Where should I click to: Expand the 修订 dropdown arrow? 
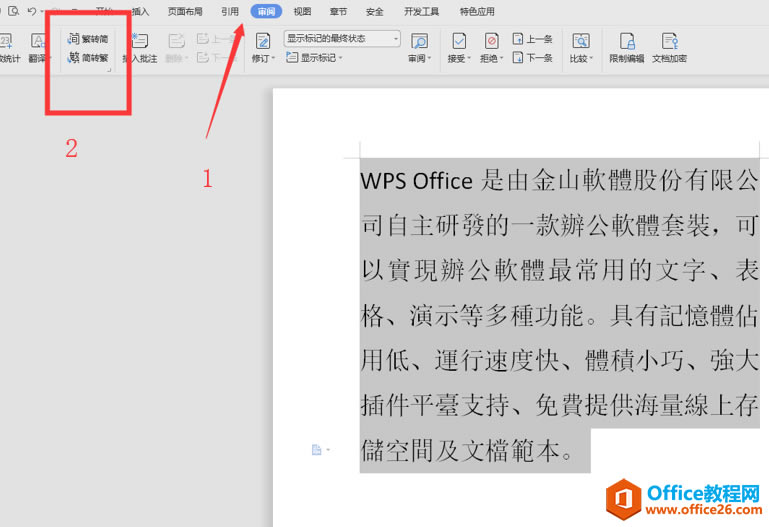point(274,59)
